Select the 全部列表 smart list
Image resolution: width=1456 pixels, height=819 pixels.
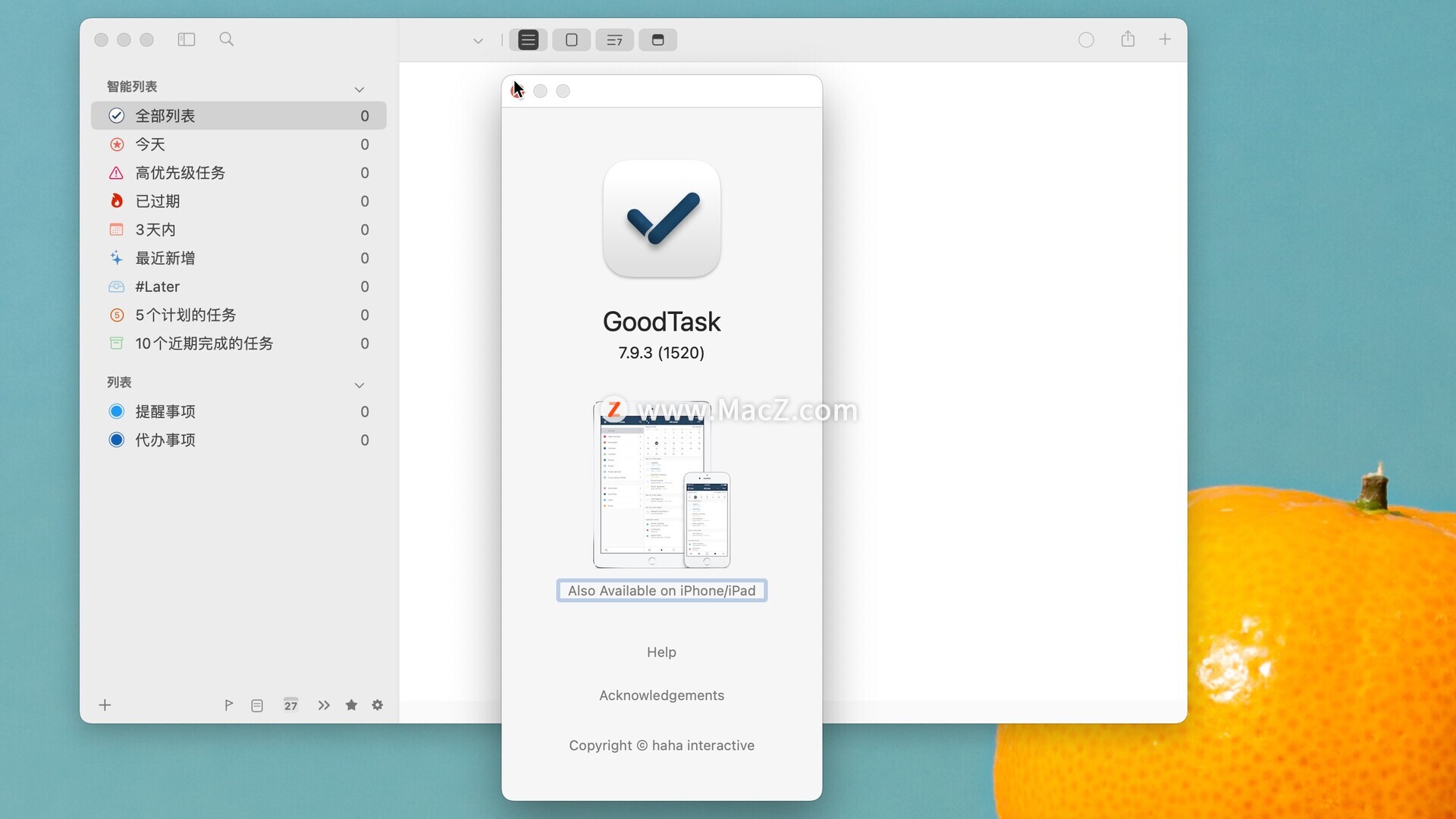point(239,115)
